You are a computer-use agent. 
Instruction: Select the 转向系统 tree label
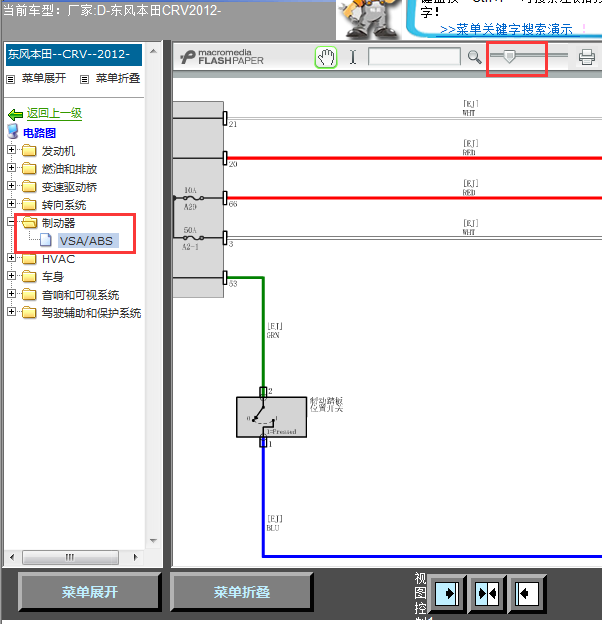tap(64, 205)
